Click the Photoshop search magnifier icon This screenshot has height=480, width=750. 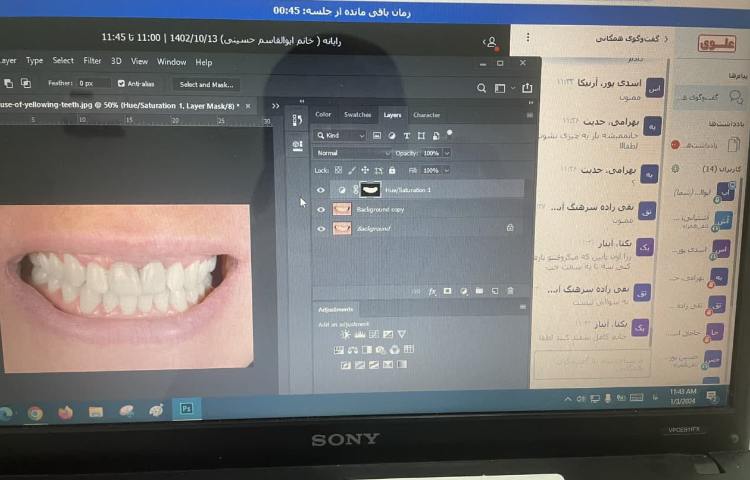(x=481, y=88)
